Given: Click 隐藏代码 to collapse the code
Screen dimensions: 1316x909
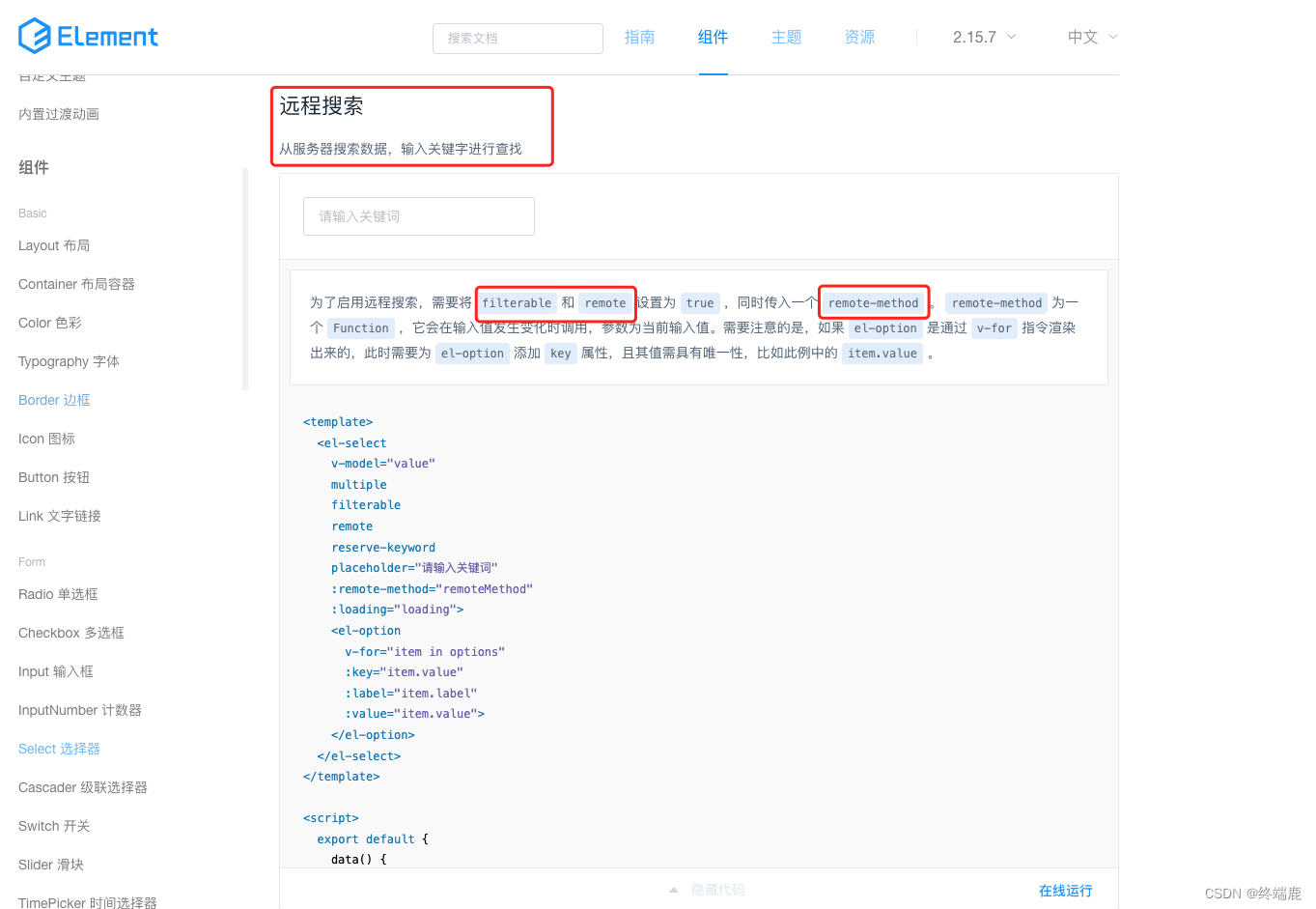Looking at the screenshot, I should click(718, 890).
